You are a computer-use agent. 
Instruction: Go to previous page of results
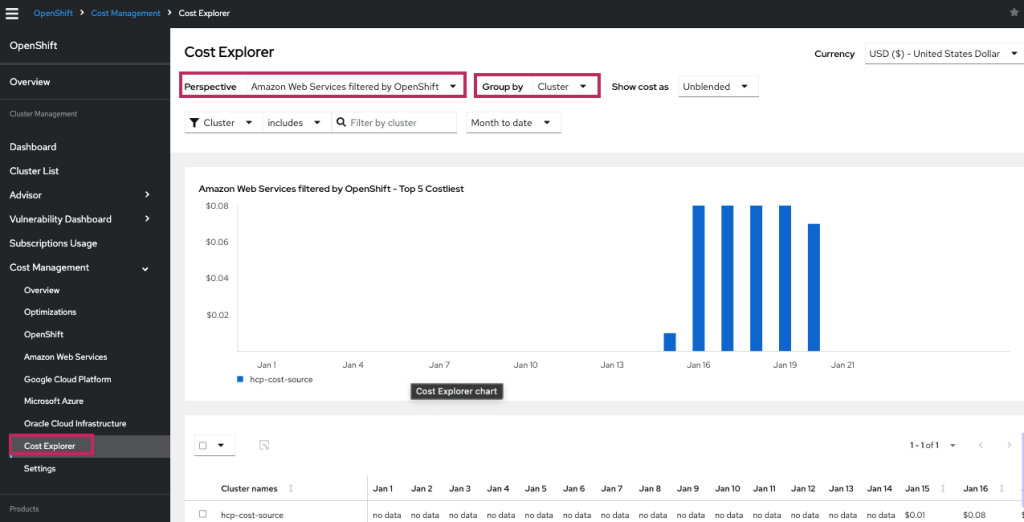[981, 445]
